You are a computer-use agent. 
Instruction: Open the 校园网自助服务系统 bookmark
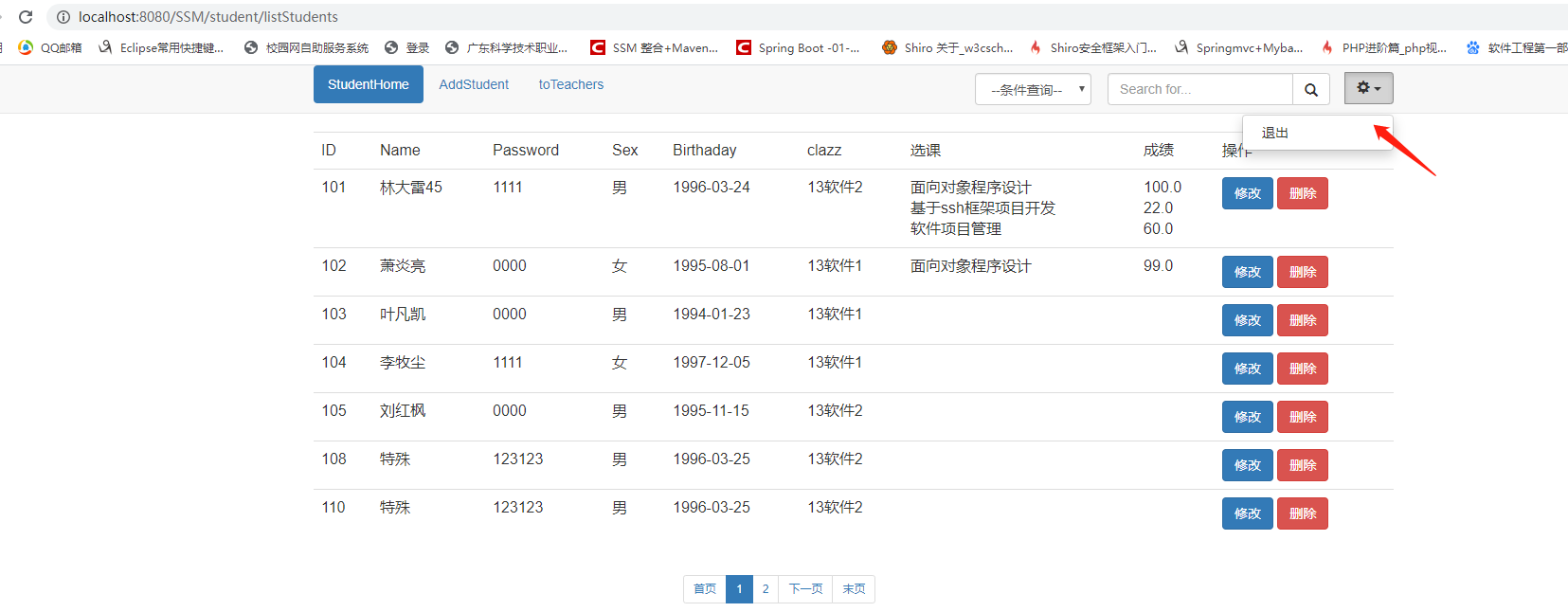[x=306, y=47]
